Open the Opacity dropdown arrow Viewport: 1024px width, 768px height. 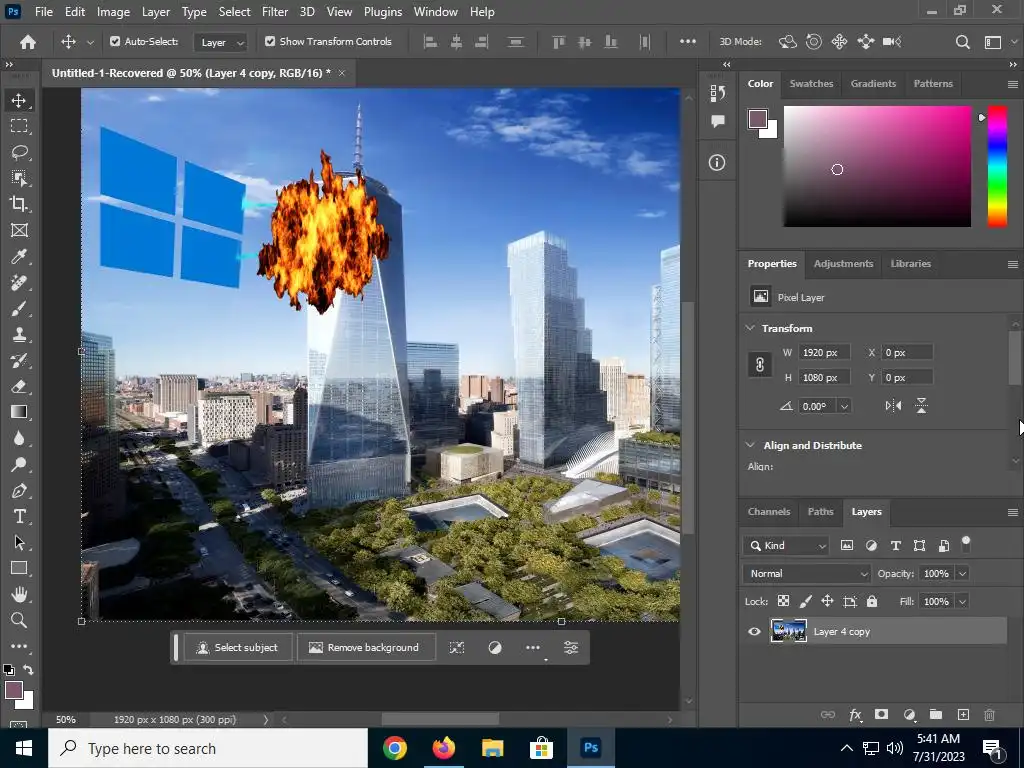pos(962,573)
